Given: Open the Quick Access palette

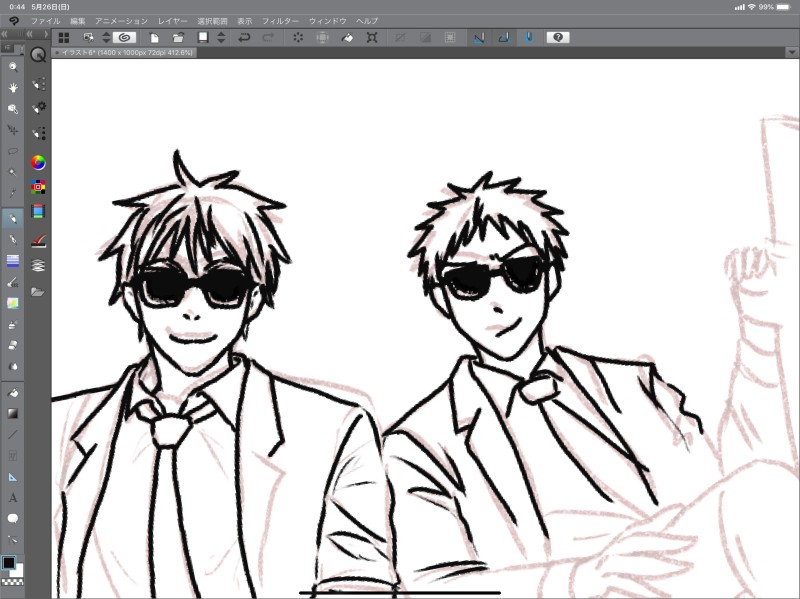Looking at the screenshot, I should tap(38, 55).
